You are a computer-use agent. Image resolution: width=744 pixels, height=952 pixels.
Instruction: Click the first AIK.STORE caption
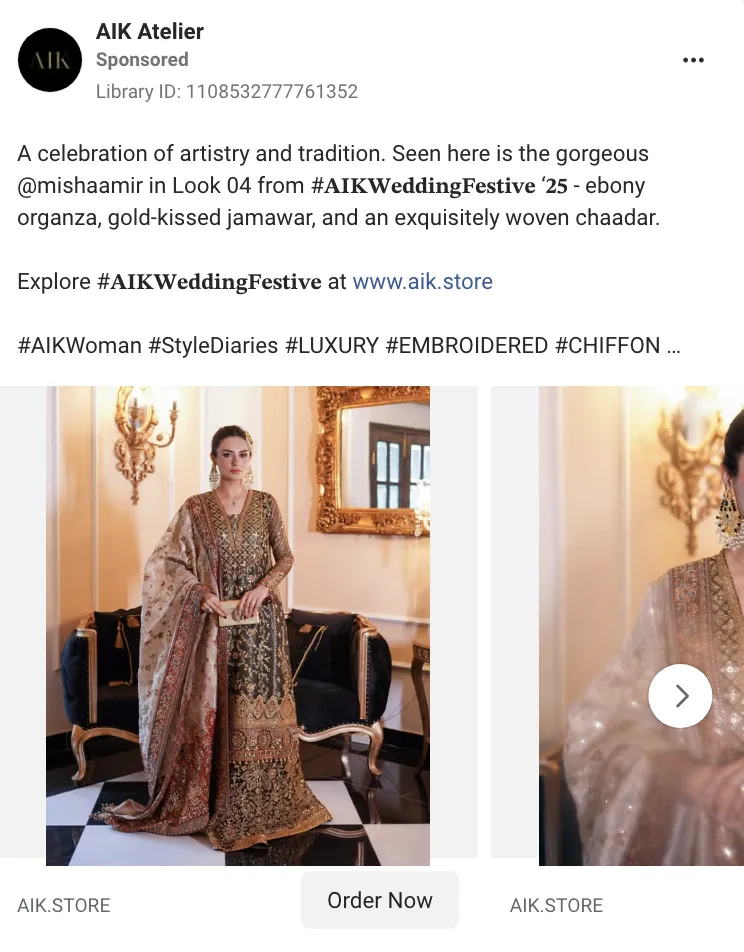(x=64, y=905)
